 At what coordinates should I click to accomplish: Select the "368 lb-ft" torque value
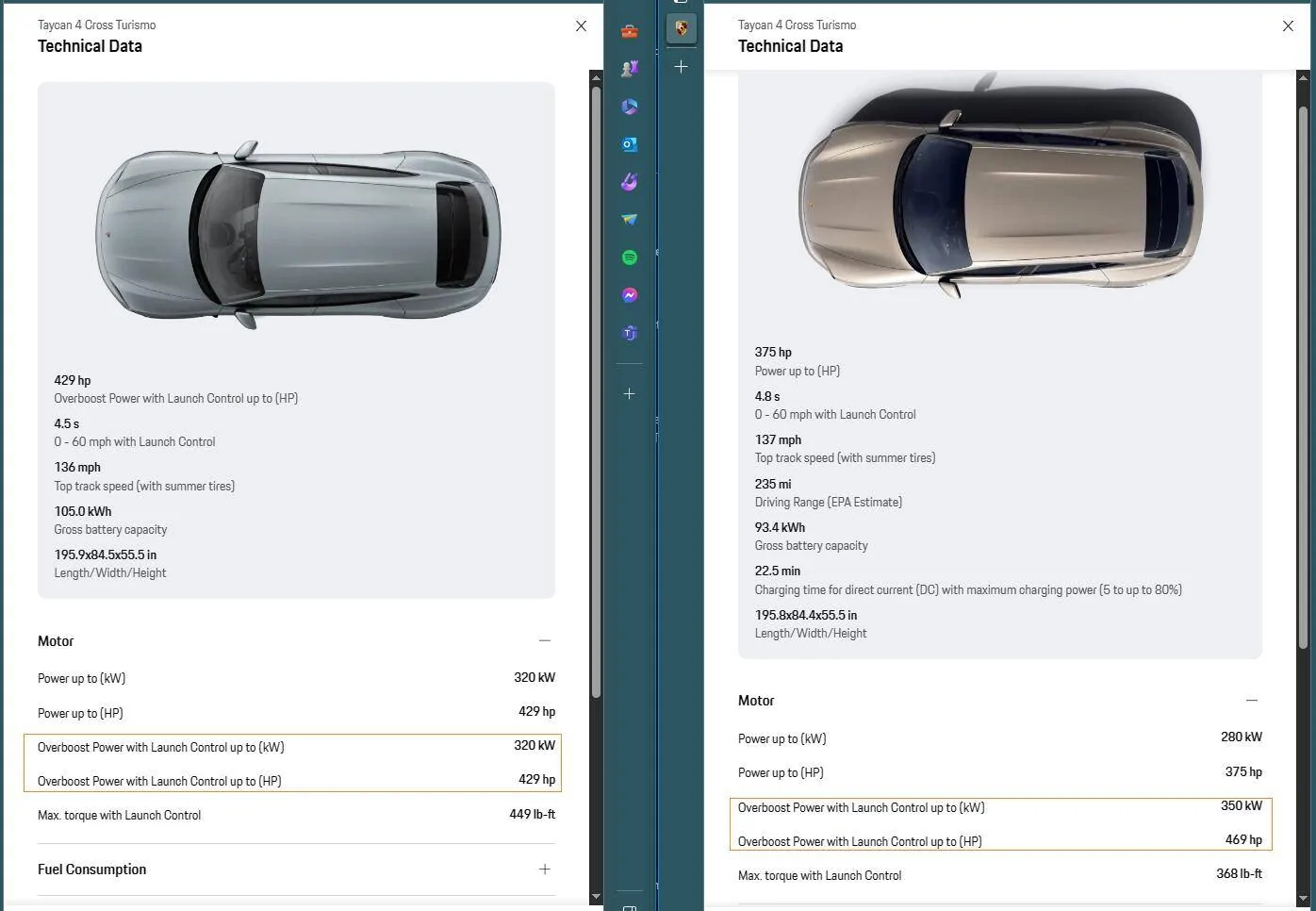click(1239, 873)
